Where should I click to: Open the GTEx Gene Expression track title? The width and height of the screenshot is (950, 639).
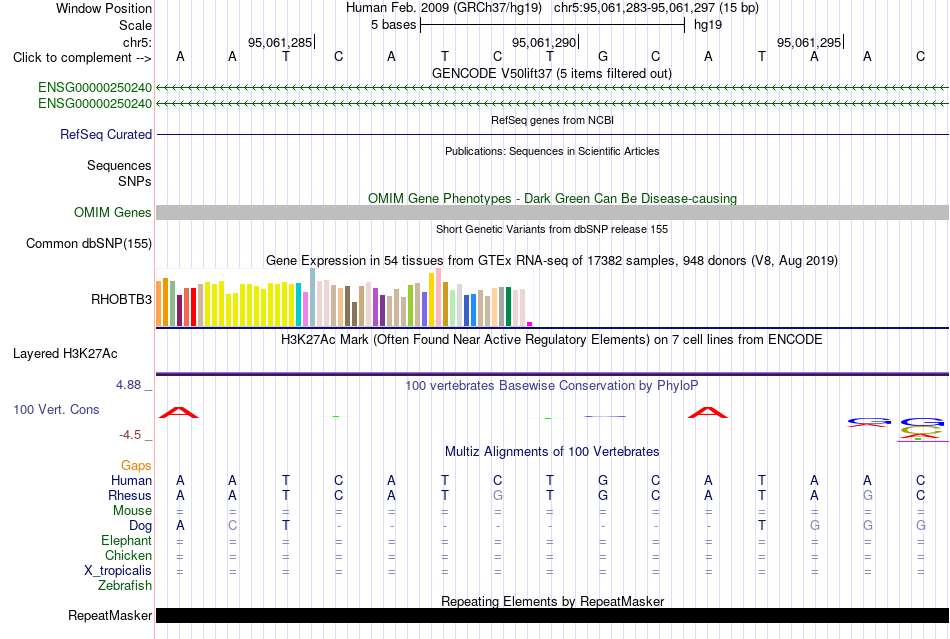pyautogui.click(x=552, y=260)
